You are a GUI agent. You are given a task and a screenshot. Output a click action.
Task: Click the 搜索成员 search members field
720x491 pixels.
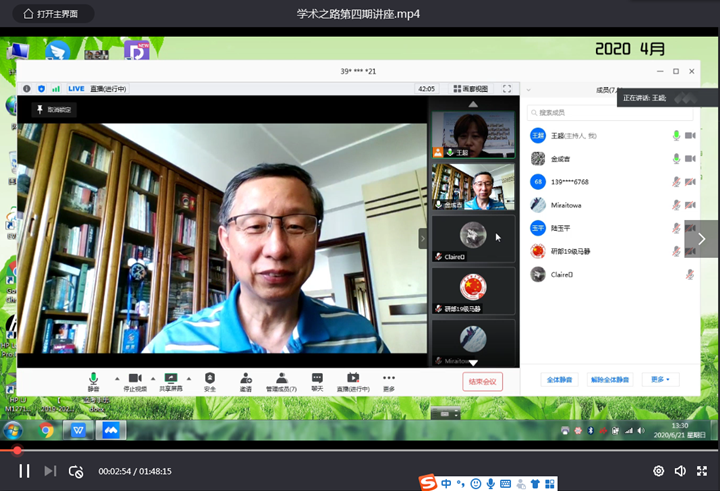[600, 112]
